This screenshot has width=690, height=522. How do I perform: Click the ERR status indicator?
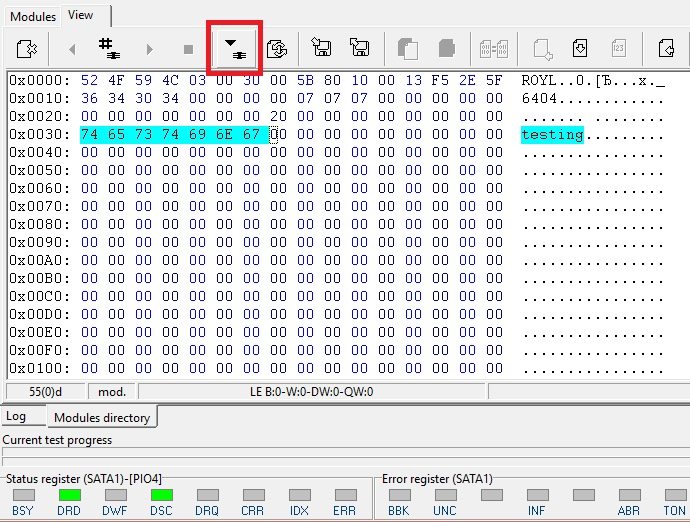[x=345, y=495]
